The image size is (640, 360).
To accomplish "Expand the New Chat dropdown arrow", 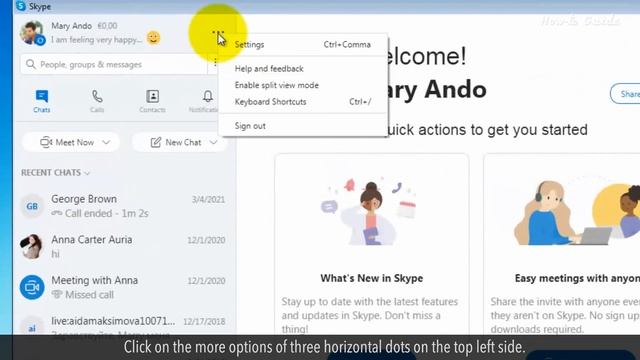I will tap(213, 142).
